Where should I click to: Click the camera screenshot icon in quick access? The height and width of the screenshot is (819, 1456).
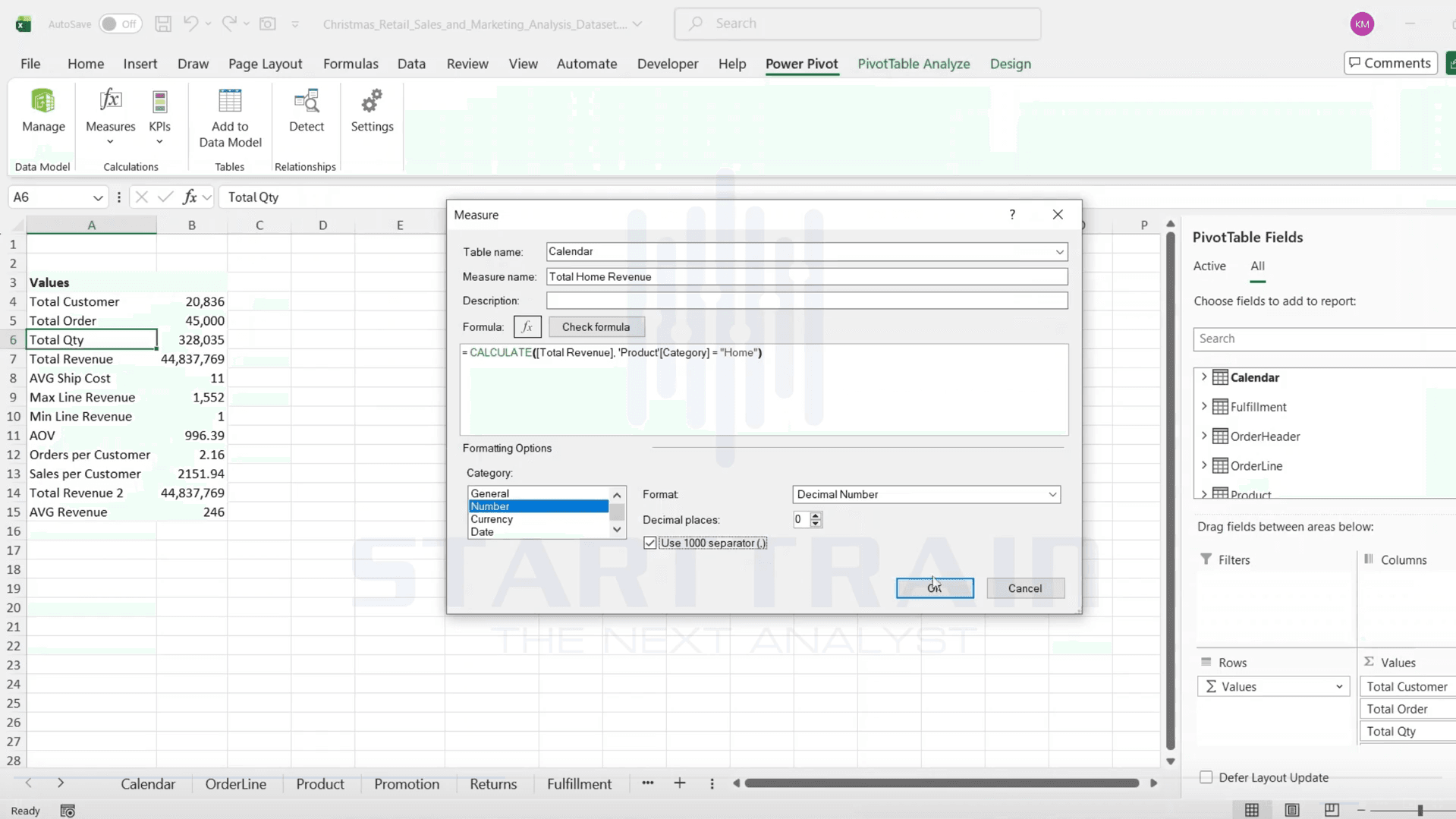pyautogui.click(x=268, y=24)
